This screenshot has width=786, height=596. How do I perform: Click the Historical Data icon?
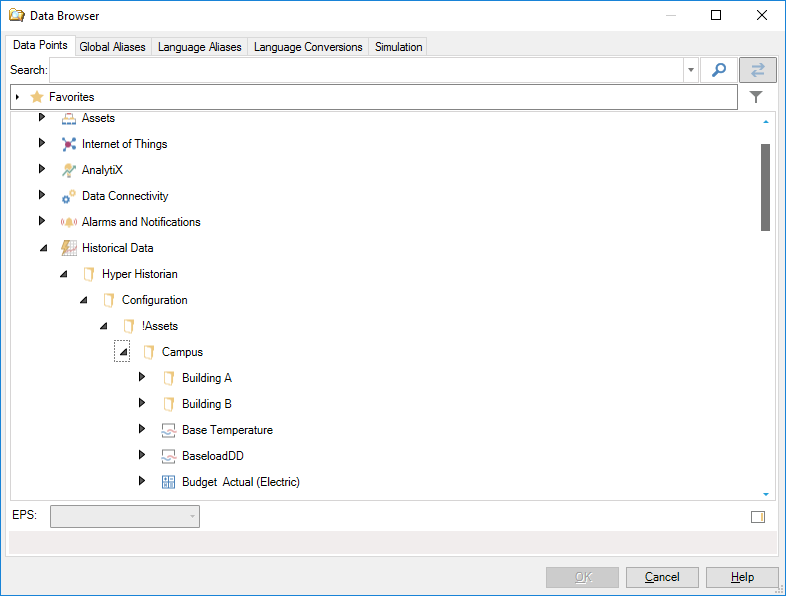(x=69, y=248)
